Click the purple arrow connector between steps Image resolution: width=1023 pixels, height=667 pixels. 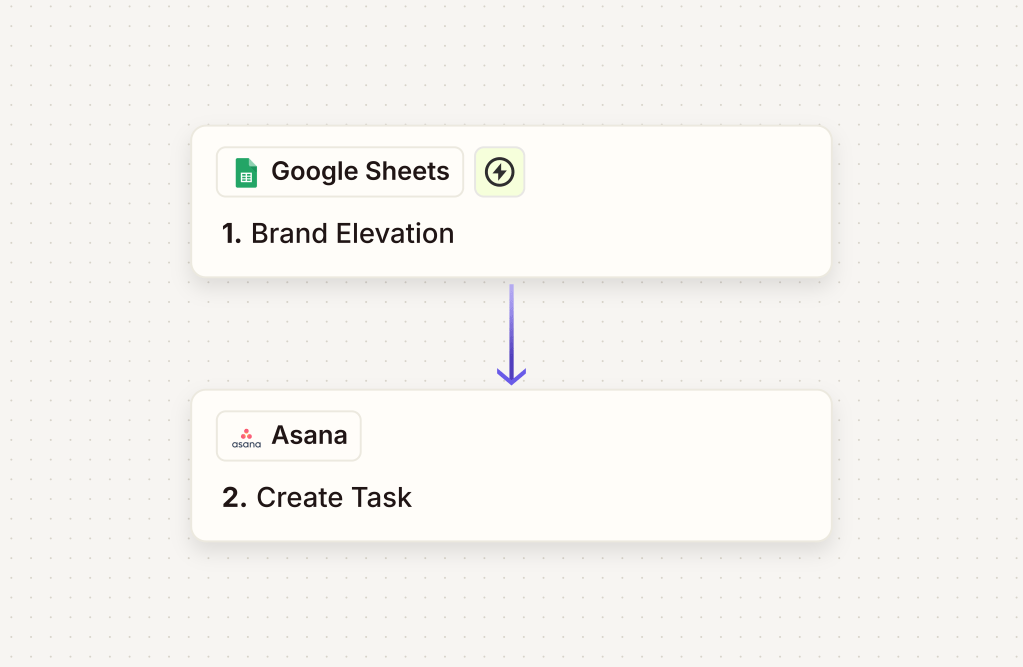point(511,325)
